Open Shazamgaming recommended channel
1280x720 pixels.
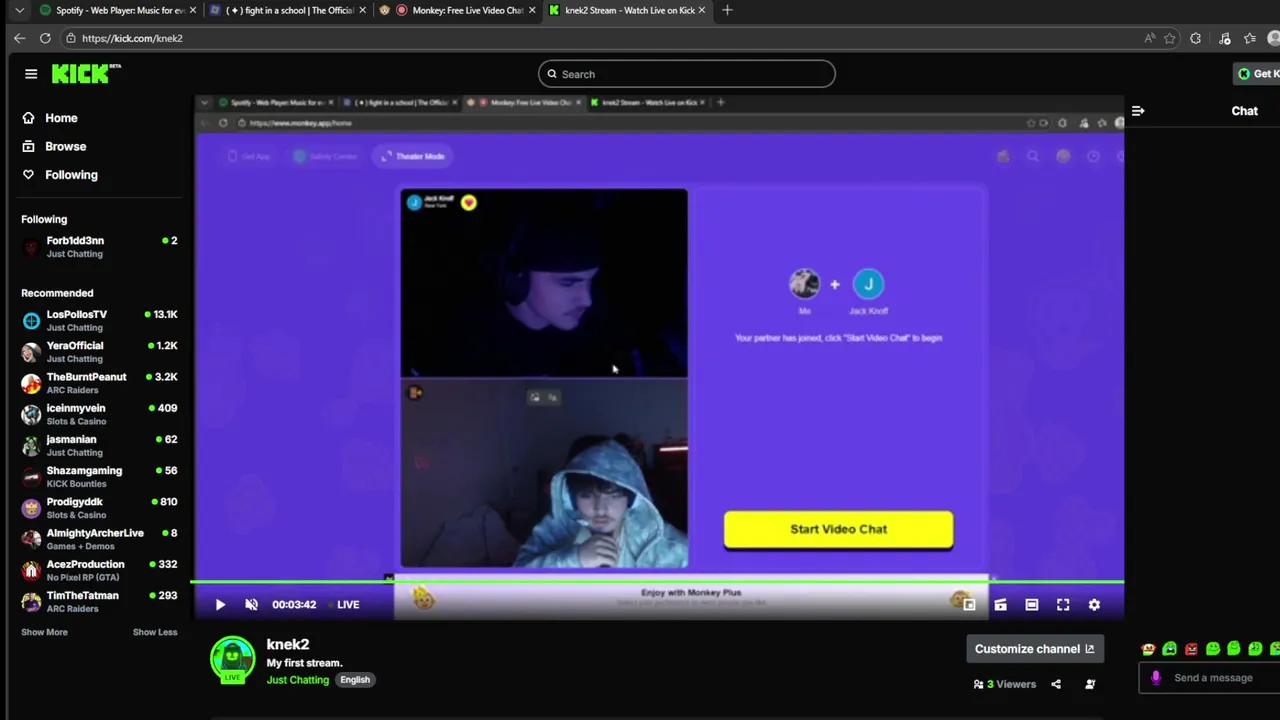tap(99, 477)
